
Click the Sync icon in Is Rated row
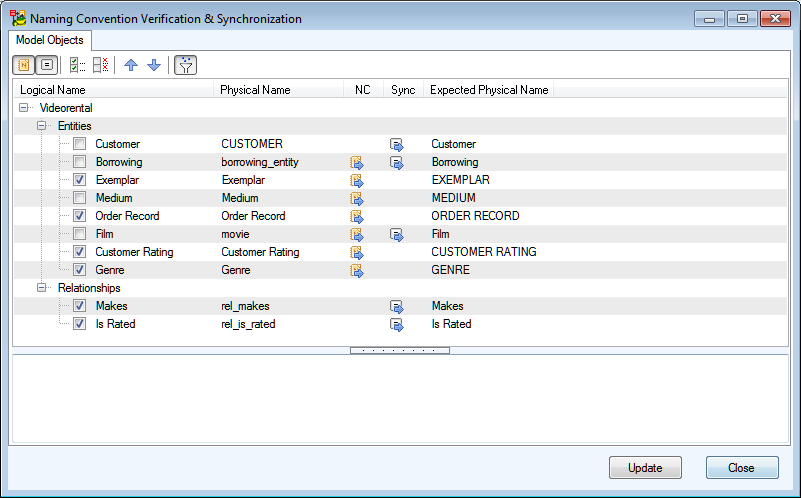tap(396, 325)
